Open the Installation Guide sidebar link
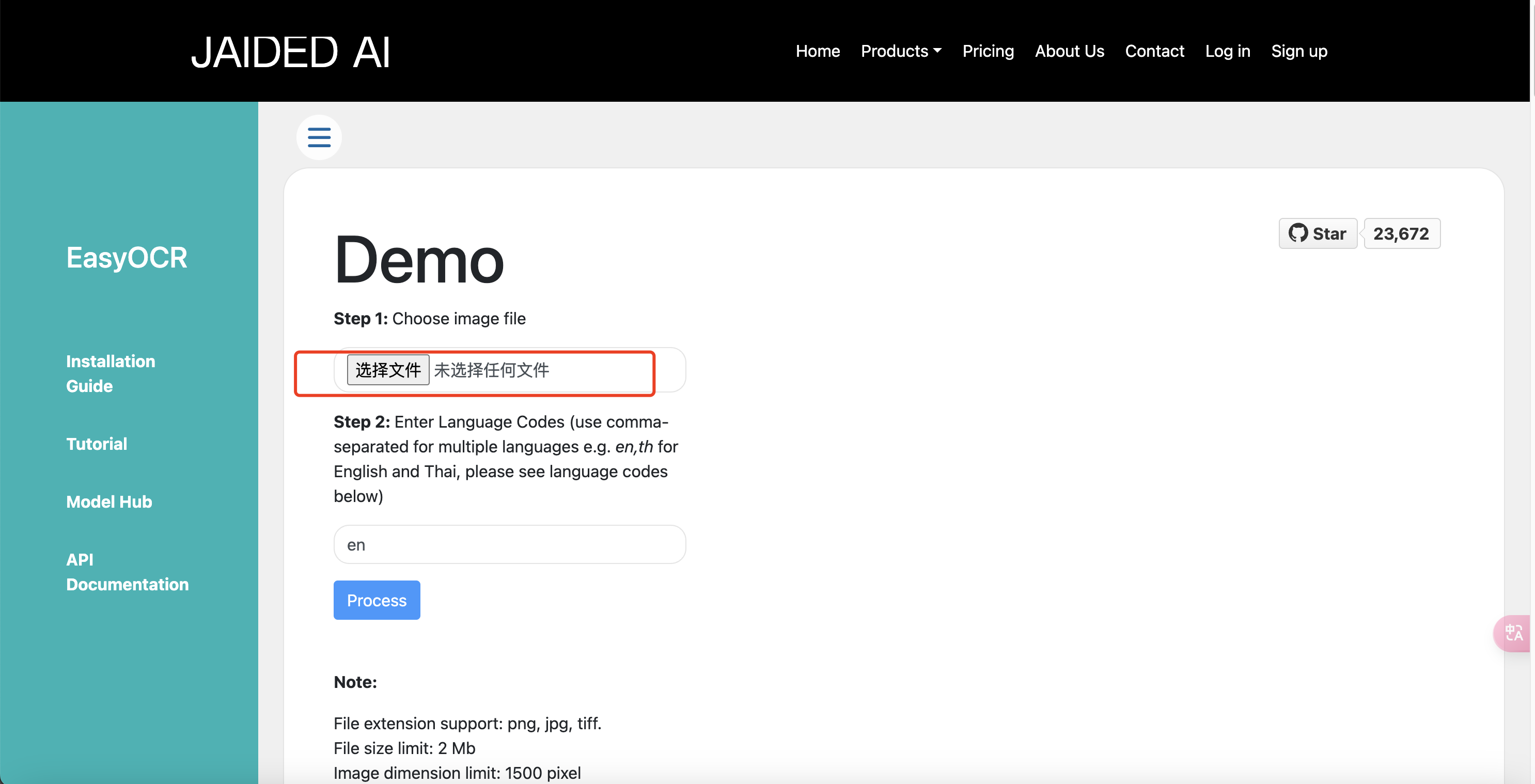This screenshot has width=1535, height=784. (x=110, y=373)
